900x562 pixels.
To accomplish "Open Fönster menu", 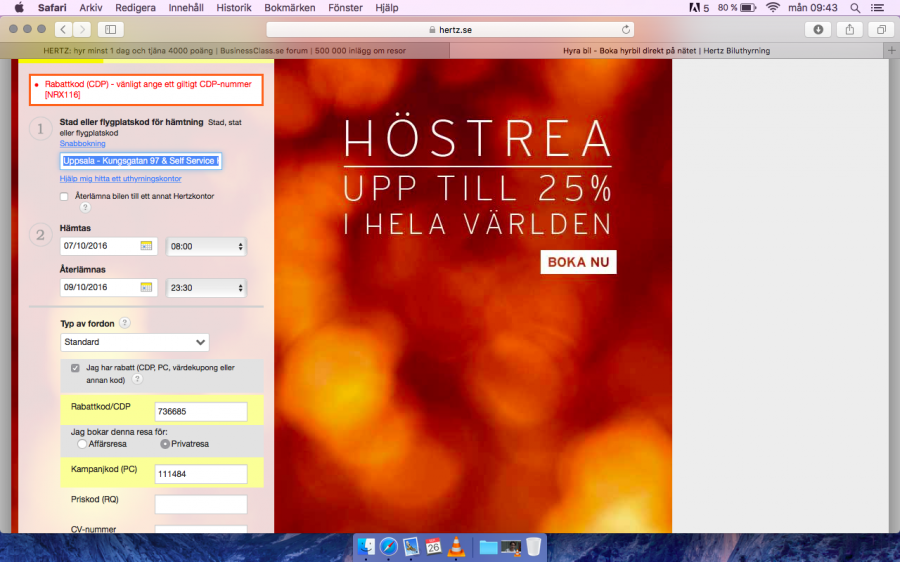I will pos(346,7).
